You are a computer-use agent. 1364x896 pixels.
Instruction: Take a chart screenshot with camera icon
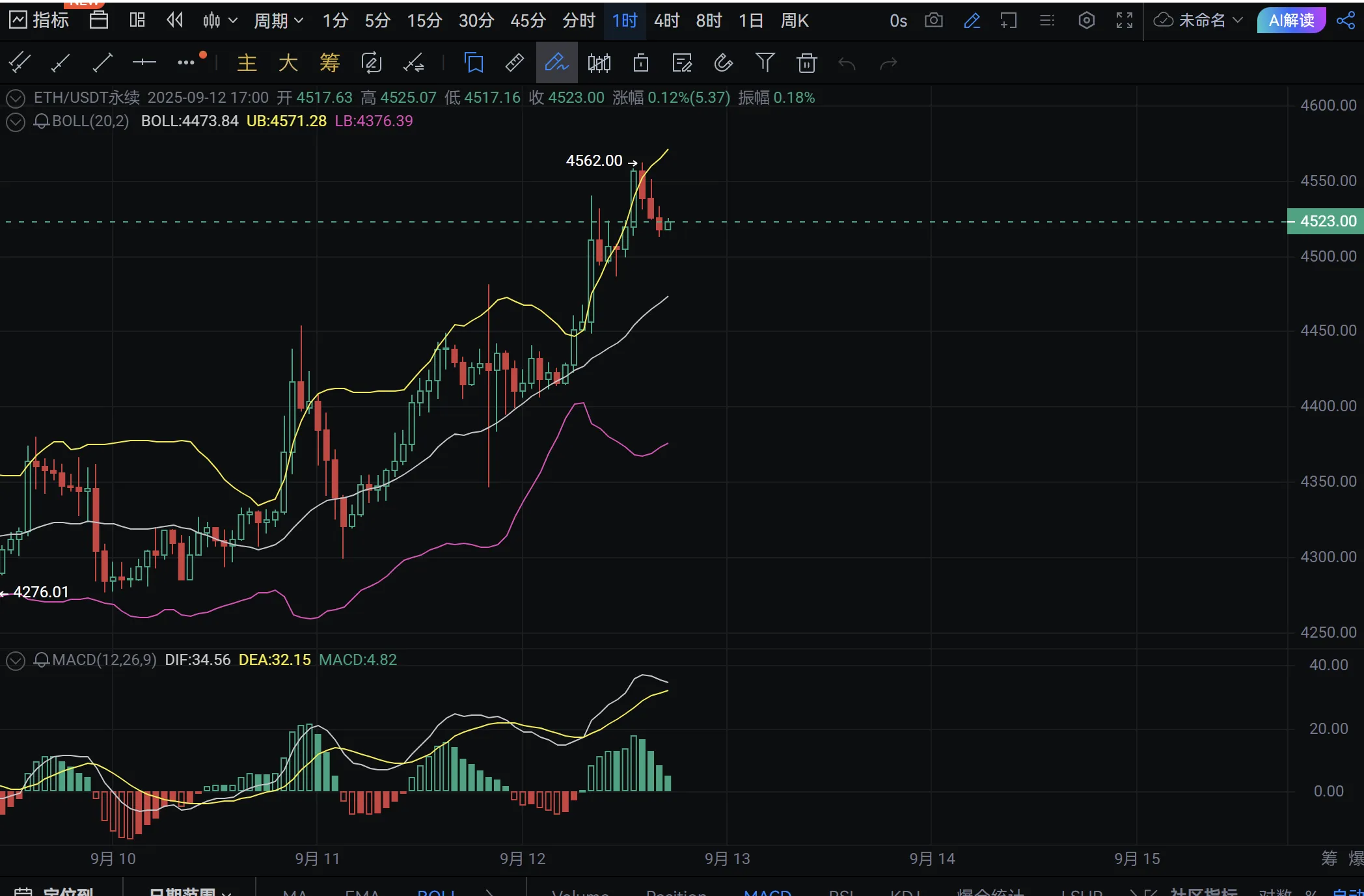click(x=934, y=21)
